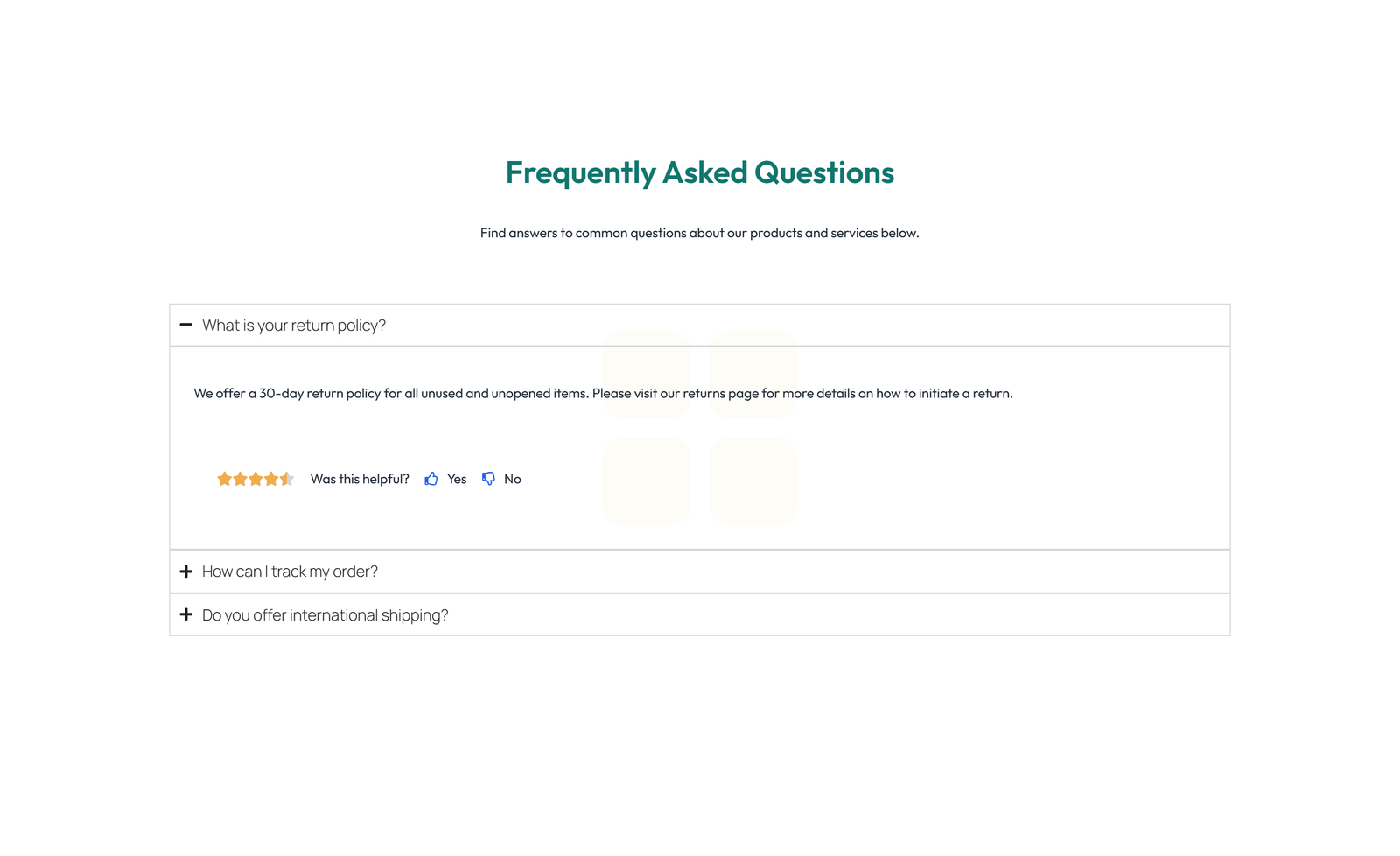Click the thumbs down icon
Image resolution: width=1400 pixels, height=856 pixels.
click(488, 479)
